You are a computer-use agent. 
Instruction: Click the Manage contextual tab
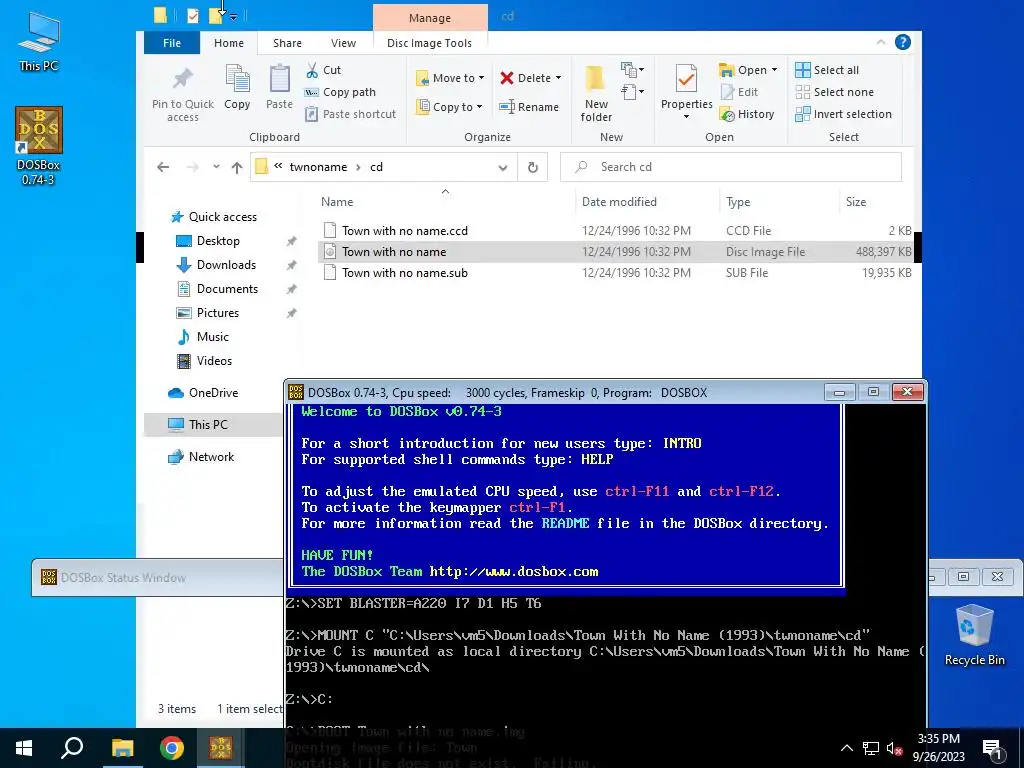[x=430, y=18]
